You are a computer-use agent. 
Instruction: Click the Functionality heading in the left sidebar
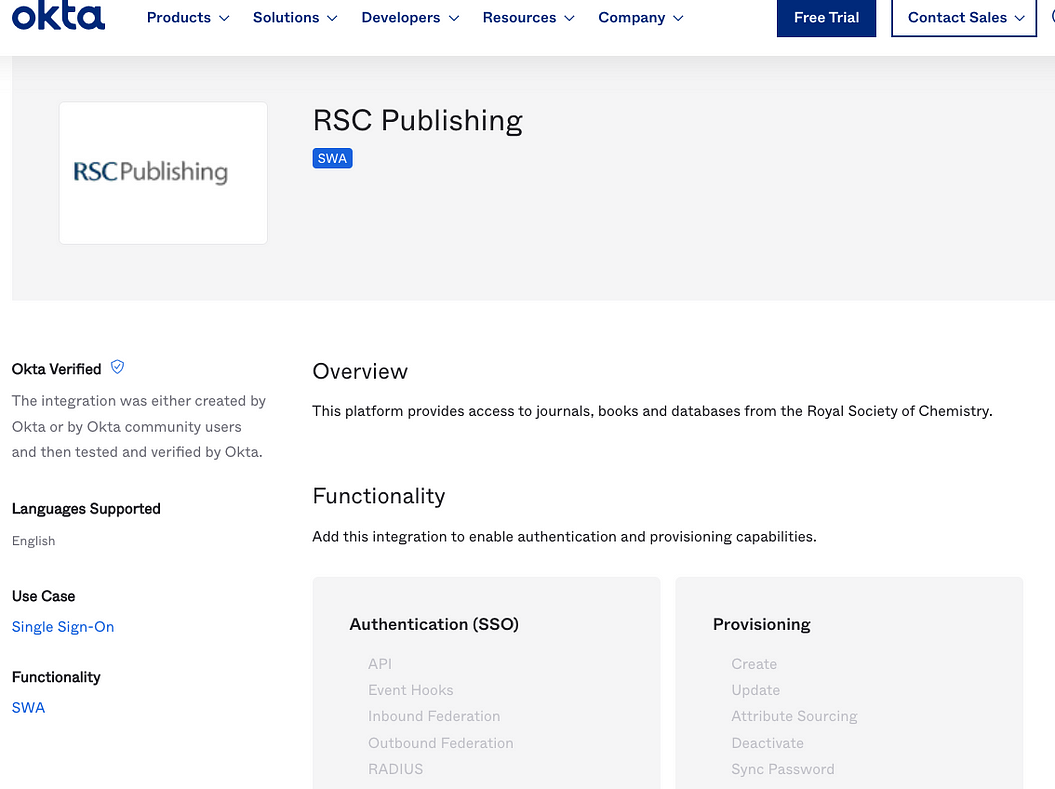pos(57,677)
